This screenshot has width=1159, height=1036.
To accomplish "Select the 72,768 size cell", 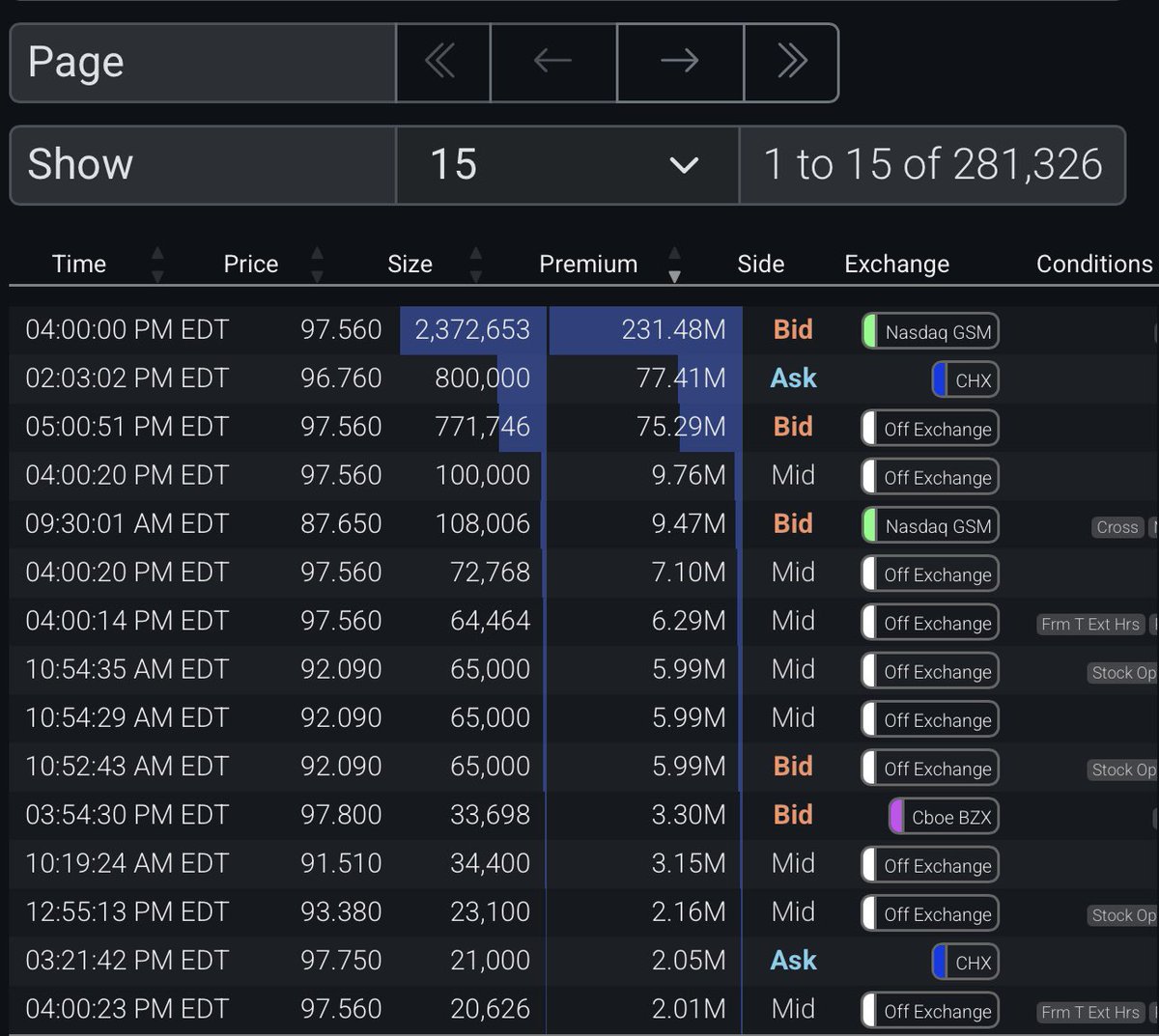I will click(x=490, y=573).
